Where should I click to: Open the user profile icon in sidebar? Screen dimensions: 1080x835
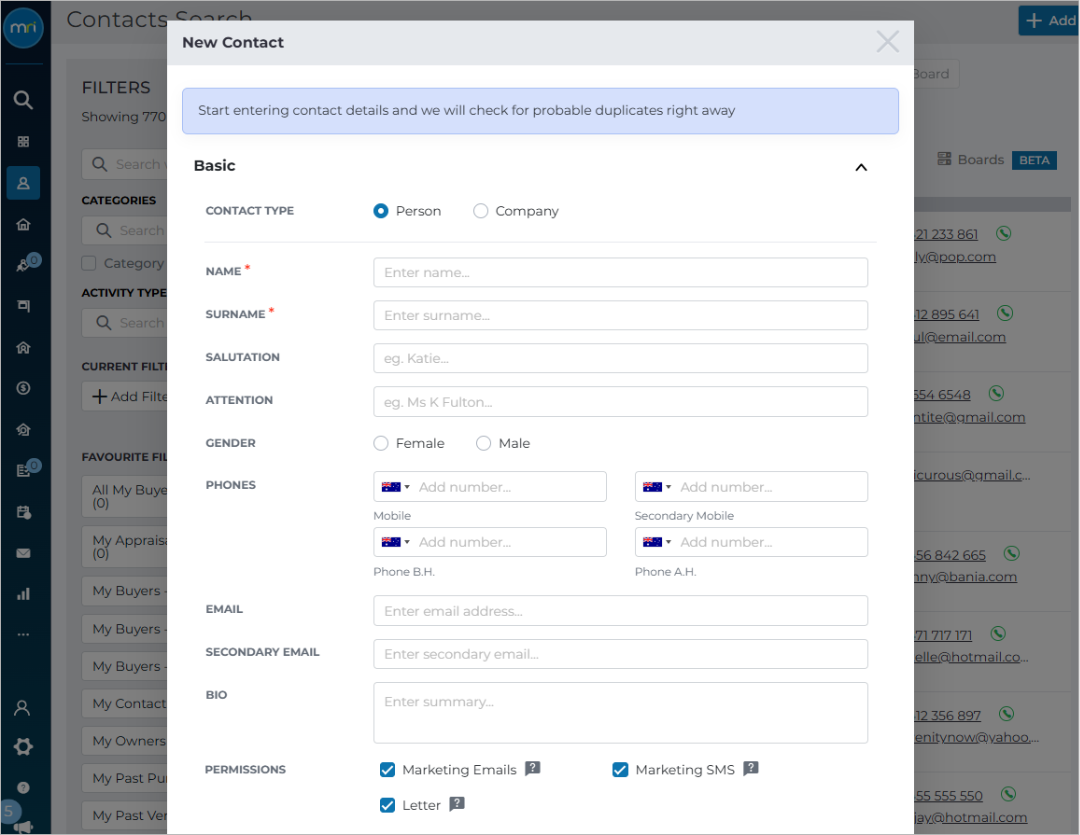(23, 708)
